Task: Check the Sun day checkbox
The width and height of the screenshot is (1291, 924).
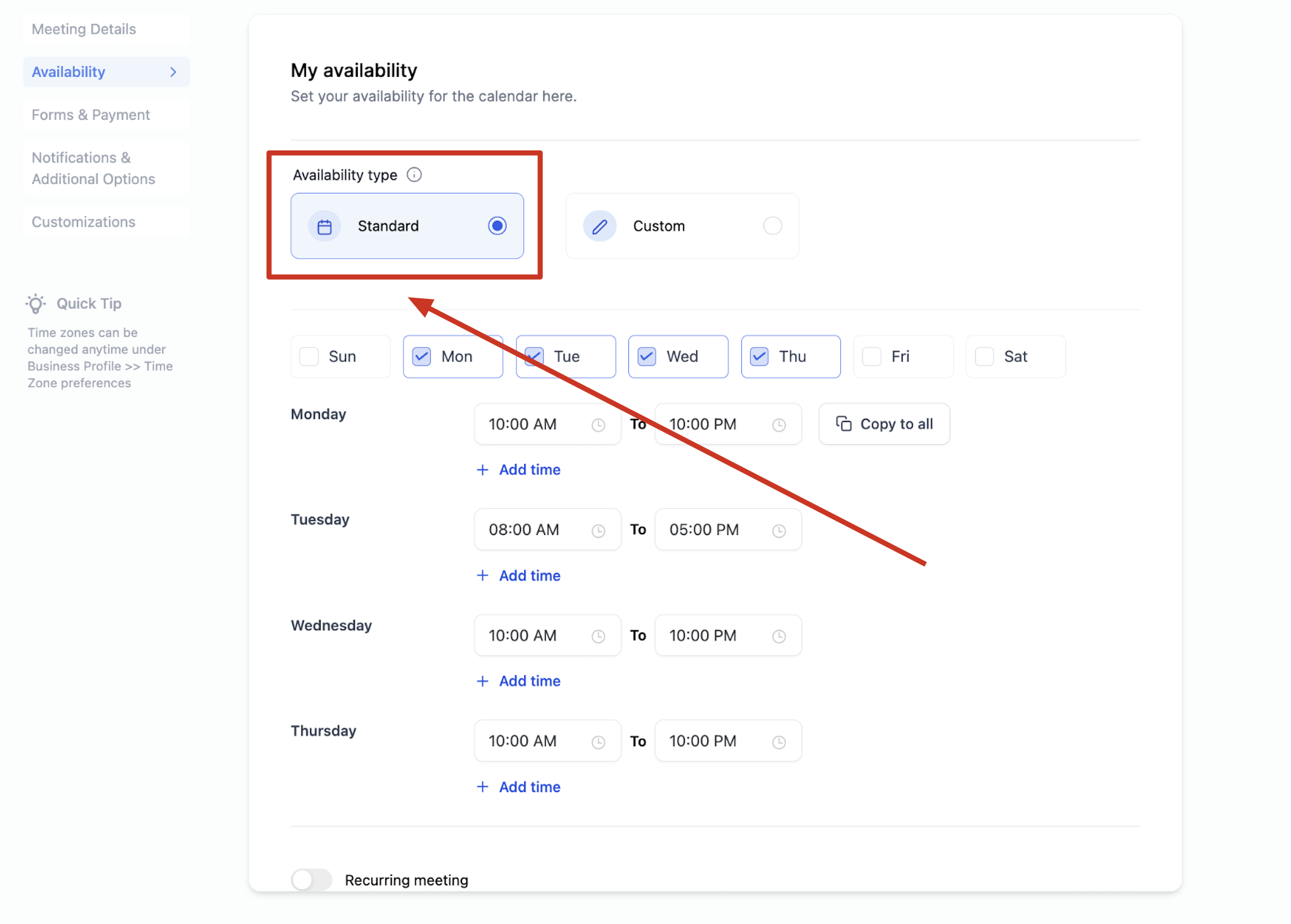Action: click(x=309, y=357)
